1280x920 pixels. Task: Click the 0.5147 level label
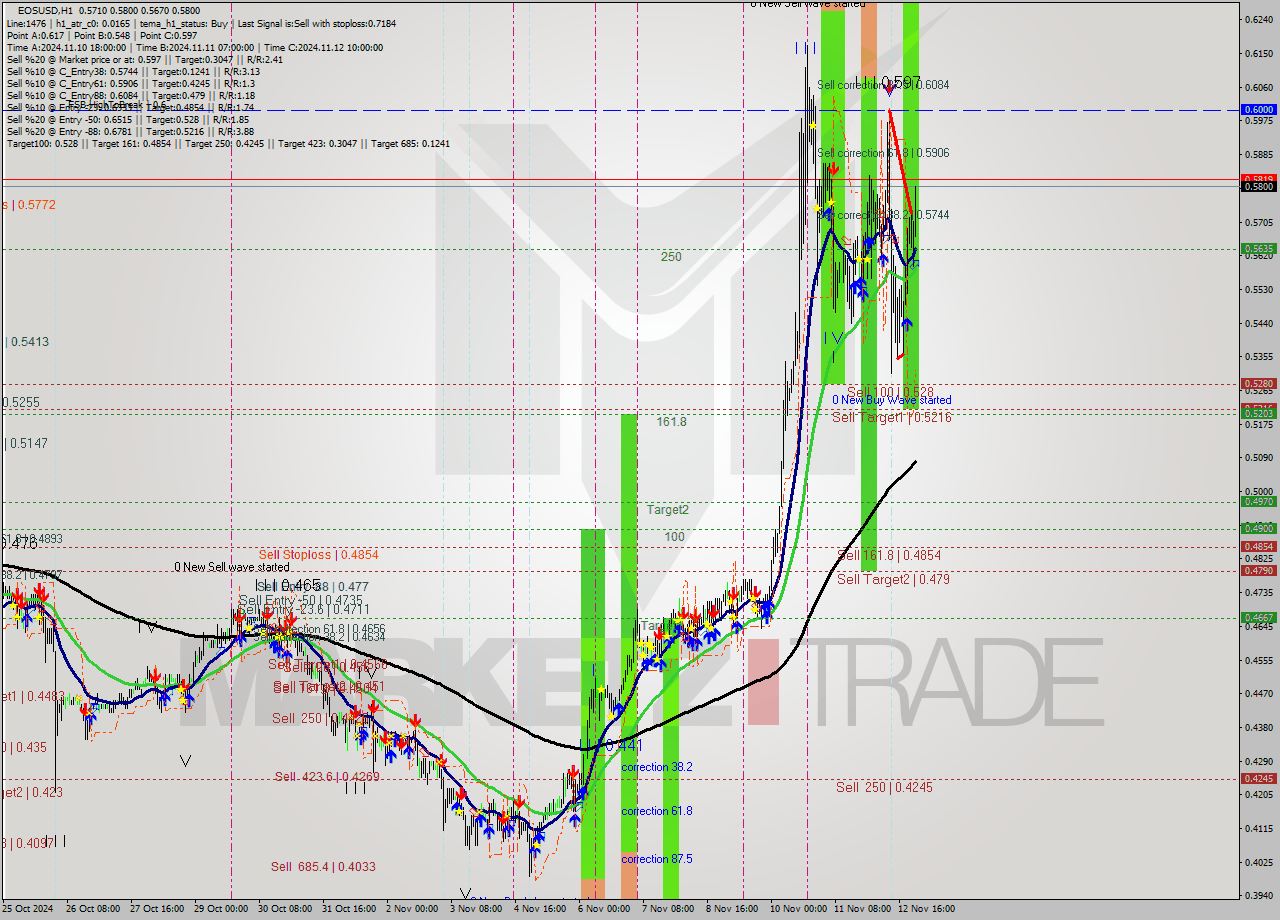[x=28, y=443]
